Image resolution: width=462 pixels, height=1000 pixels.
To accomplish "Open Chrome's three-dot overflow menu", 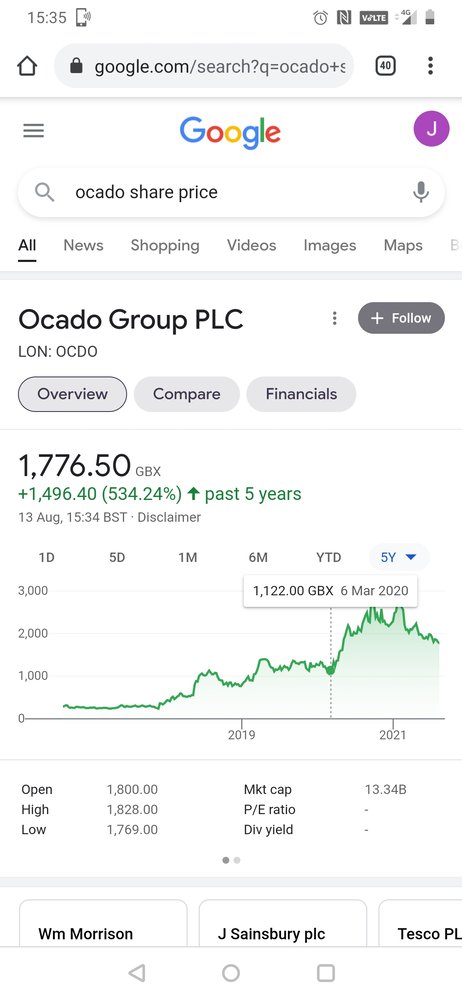I will pos(431,66).
